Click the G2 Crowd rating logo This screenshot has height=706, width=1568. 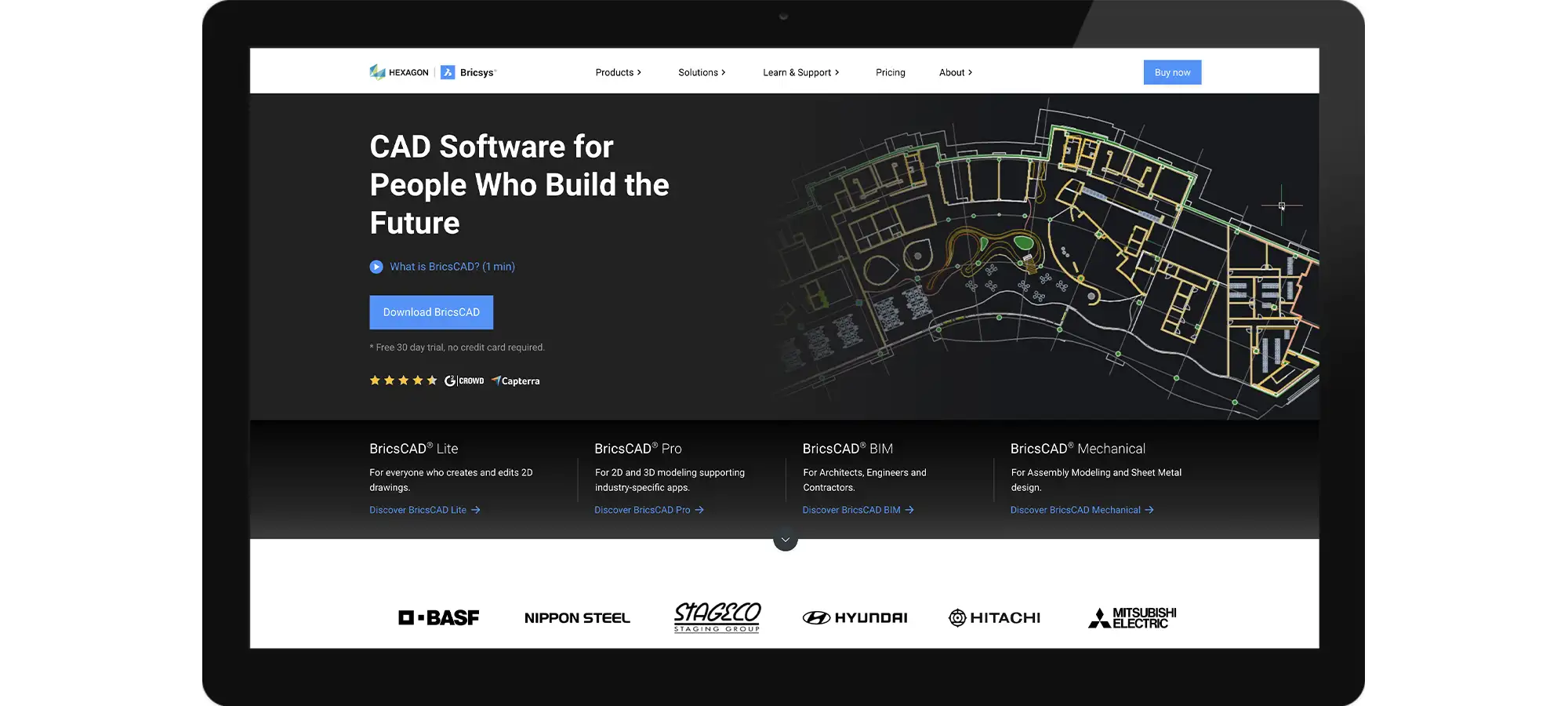pos(464,380)
